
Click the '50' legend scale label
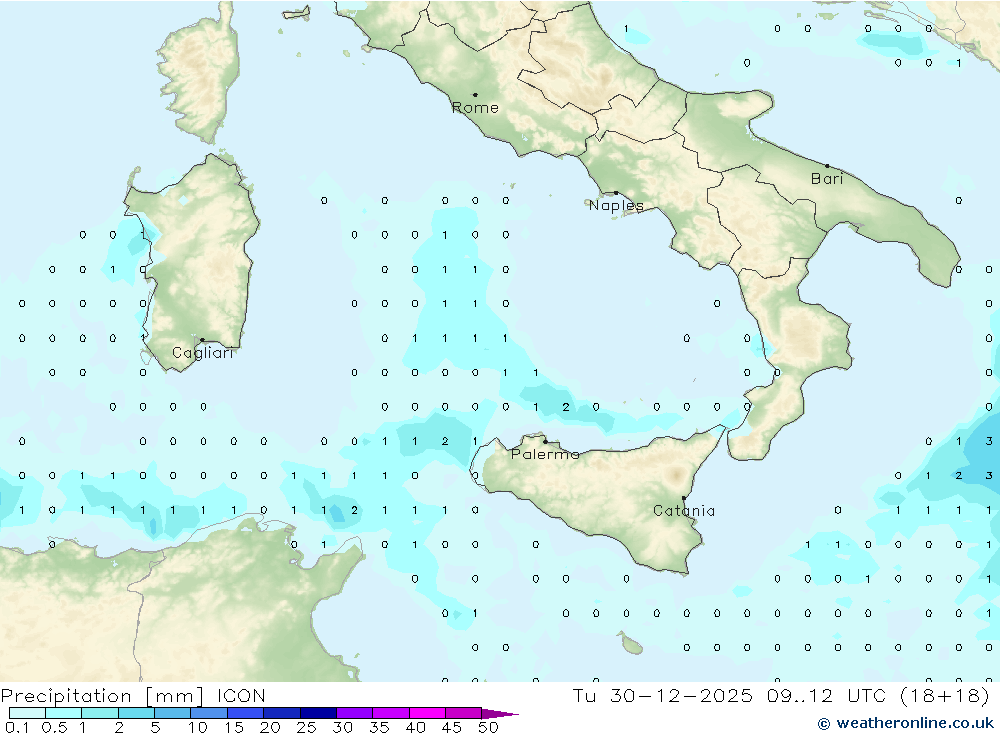488,727
